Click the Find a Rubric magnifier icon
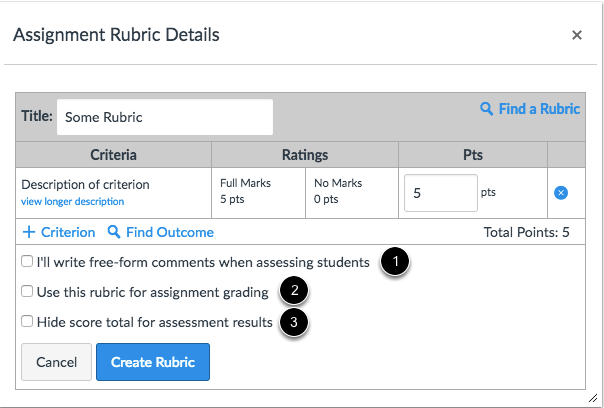Screen dimensions: 604x408 click(487, 109)
